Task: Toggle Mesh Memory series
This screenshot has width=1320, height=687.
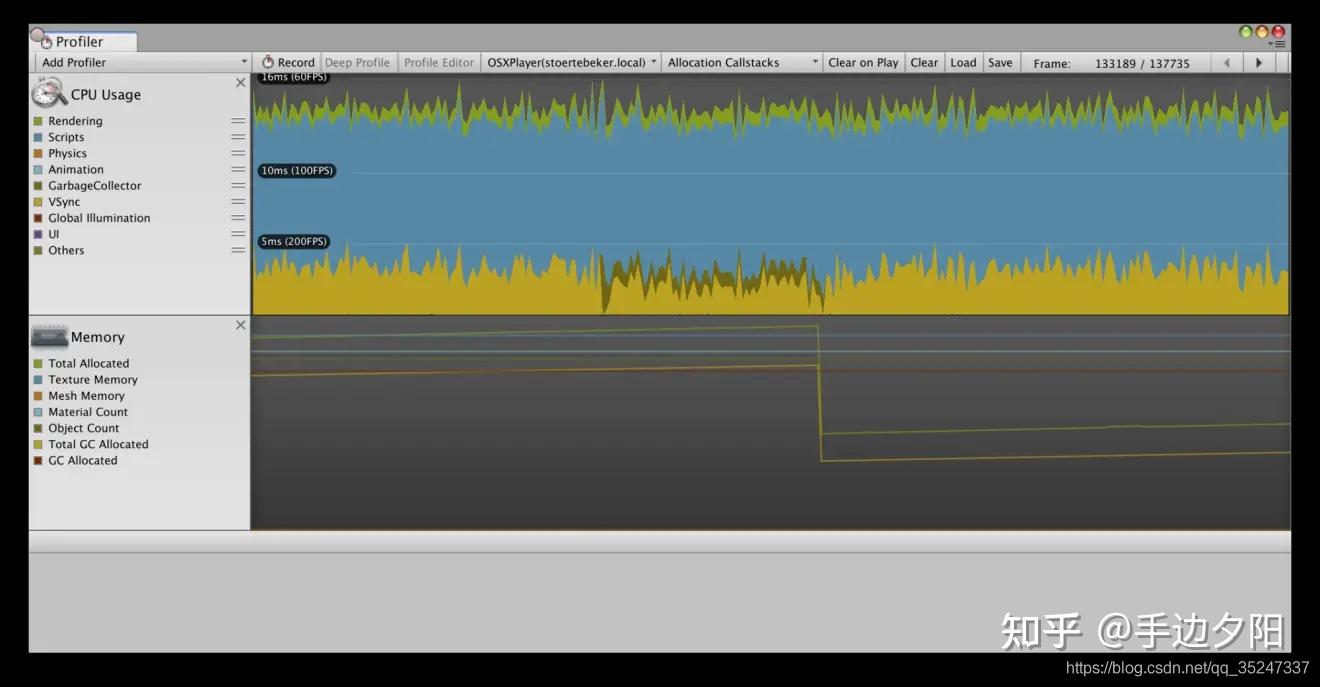Action: [38, 396]
